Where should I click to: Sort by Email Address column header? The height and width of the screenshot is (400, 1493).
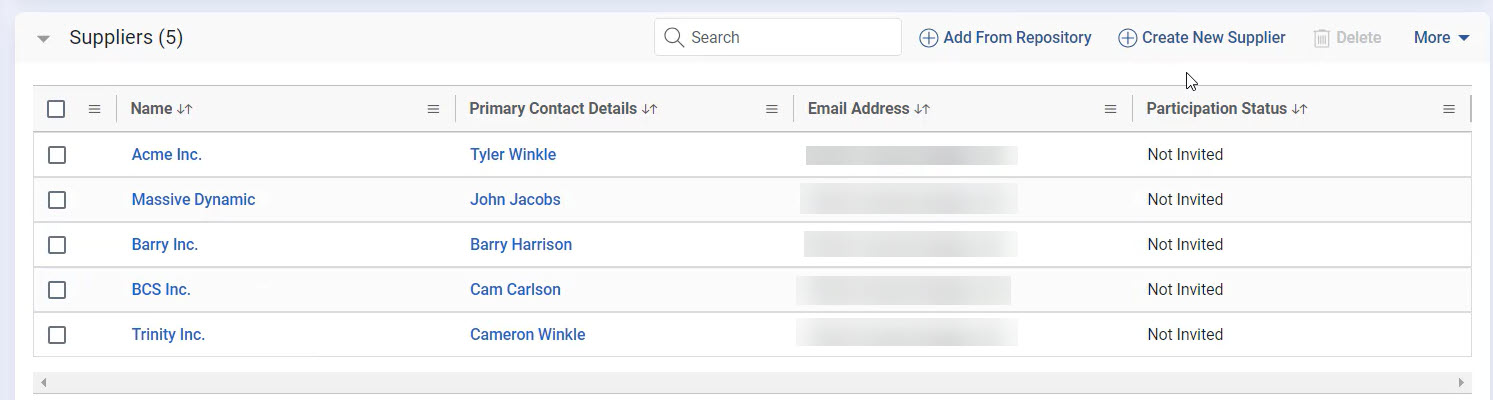pyautogui.click(x=922, y=109)
